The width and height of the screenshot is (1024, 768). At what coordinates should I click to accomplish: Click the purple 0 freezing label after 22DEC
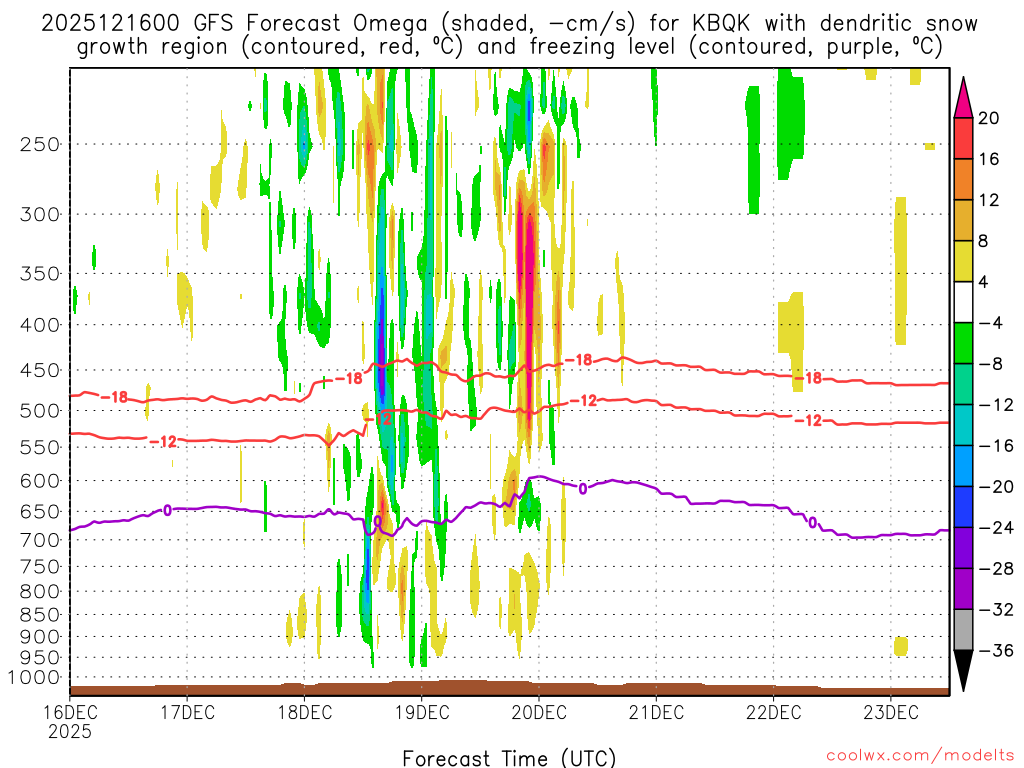tap(812, 522)
